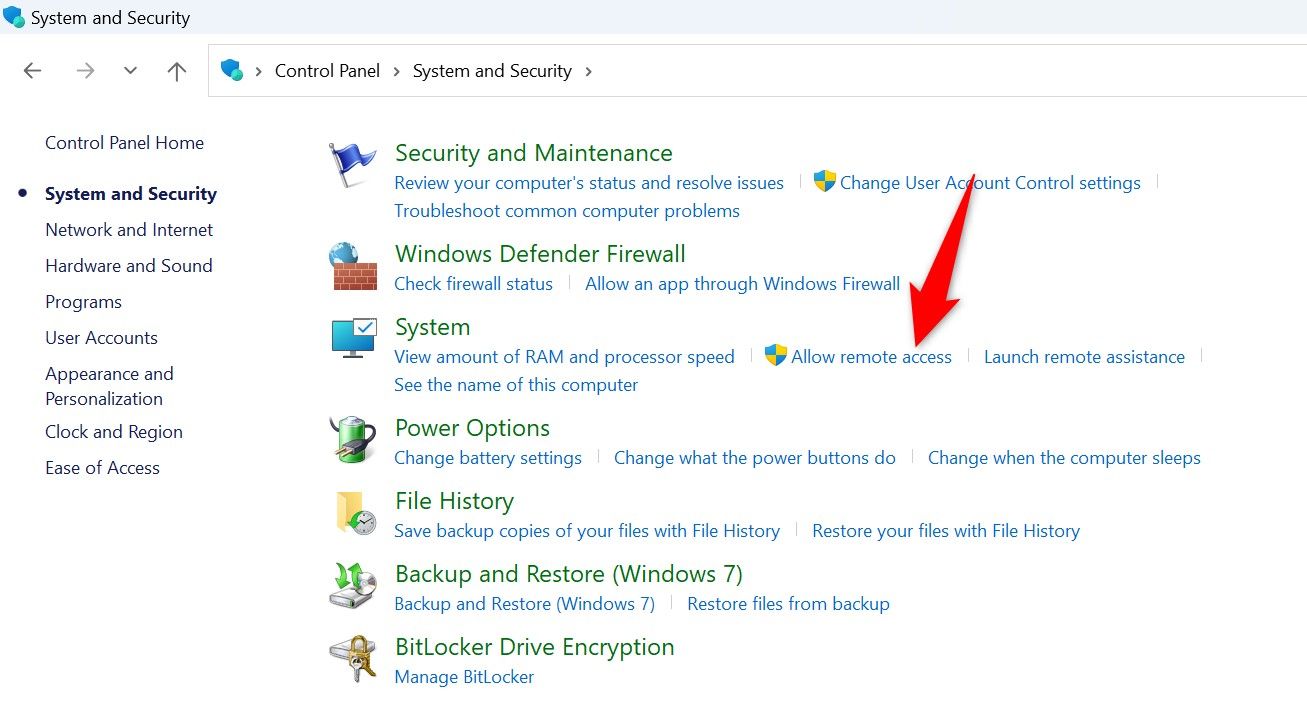Click Manage BitLocker link
This screenshot has width=1307, height=704.
(464, 677)
